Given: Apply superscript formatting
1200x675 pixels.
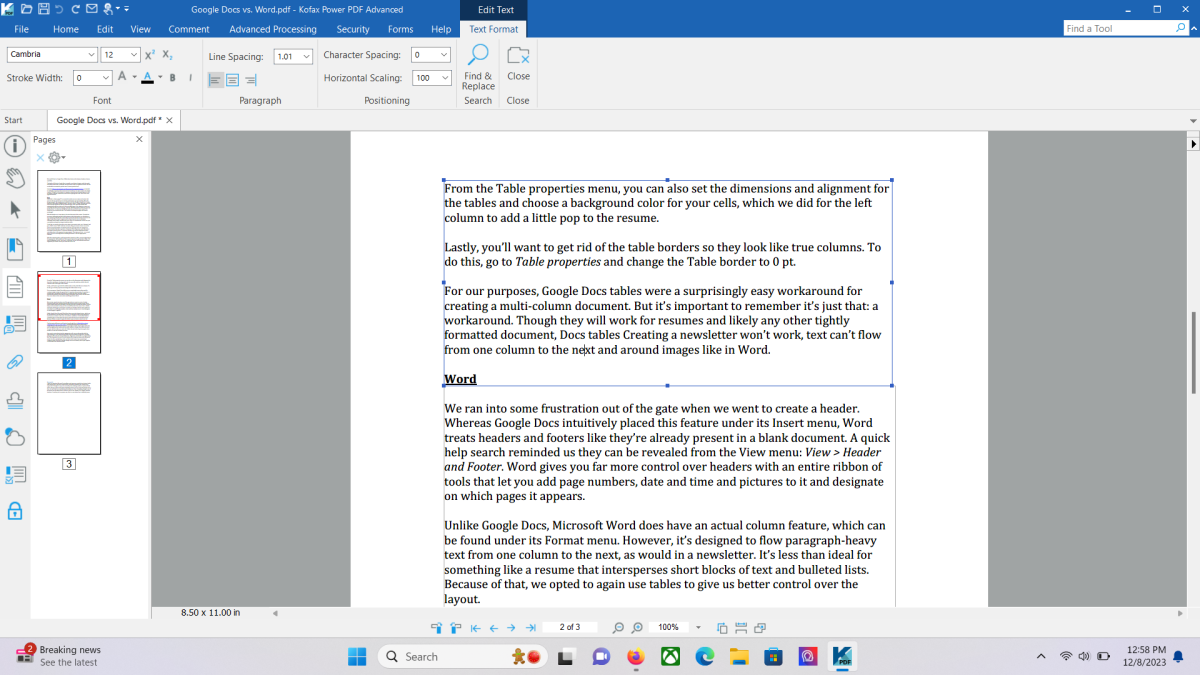Looking at the screenshot, I should coord(150,55).
